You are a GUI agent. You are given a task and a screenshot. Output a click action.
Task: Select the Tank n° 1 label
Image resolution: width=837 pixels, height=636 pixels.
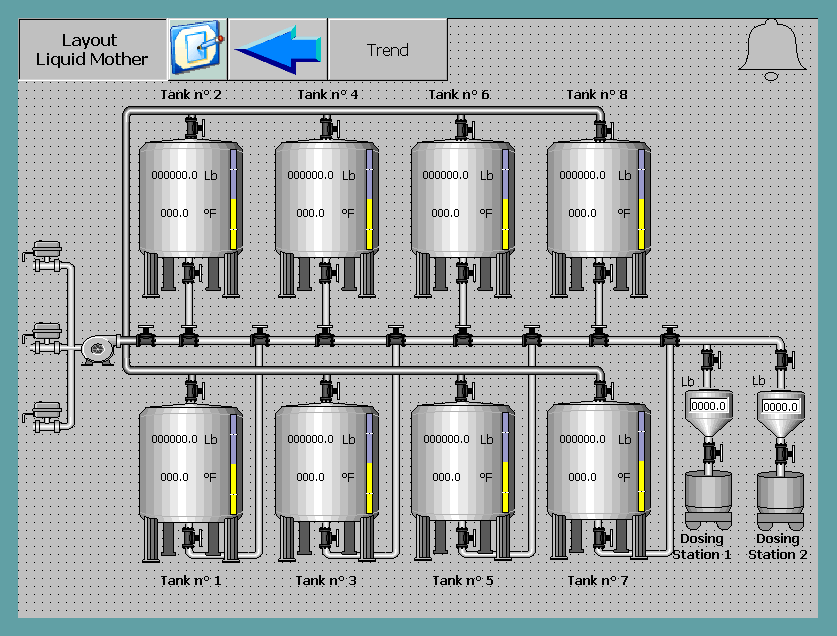191,580
